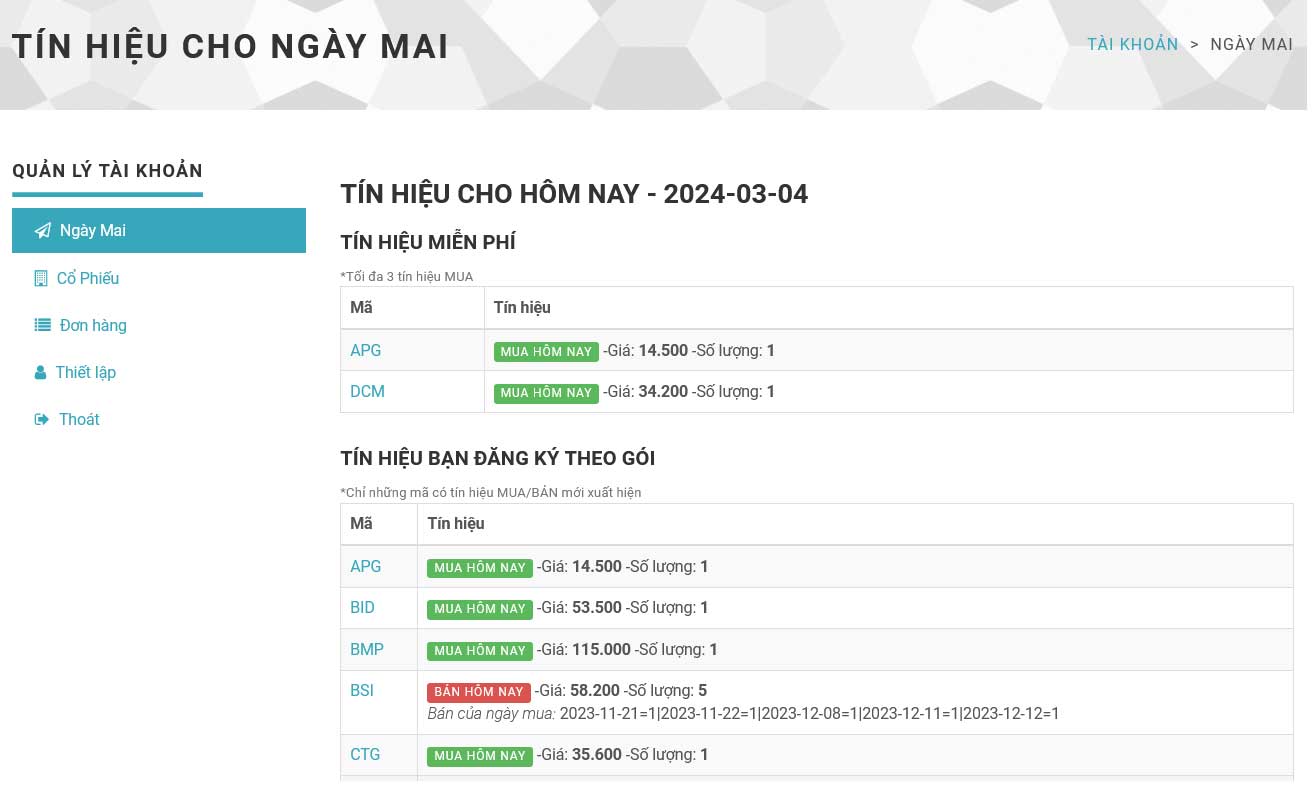This screenshot has height=786, width=1315.
Task: Open the BSI stock link
Action: [362, 690]
